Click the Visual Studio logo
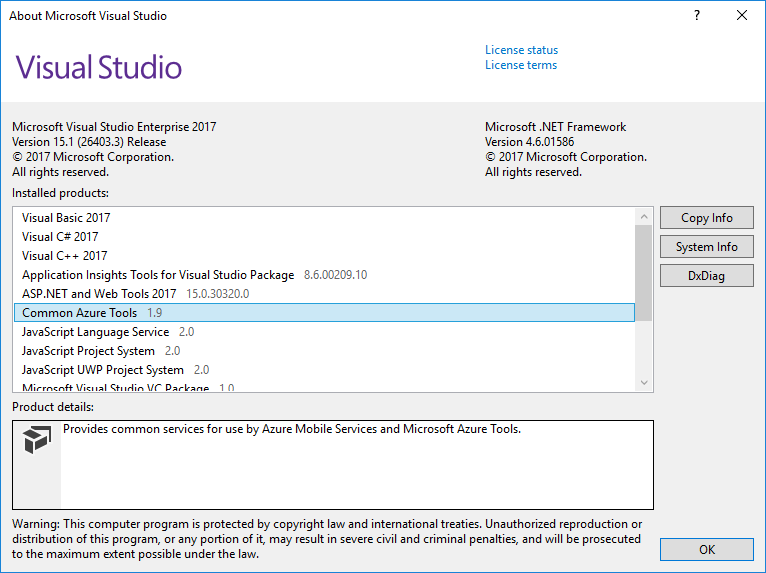 [x=99, y=67]
